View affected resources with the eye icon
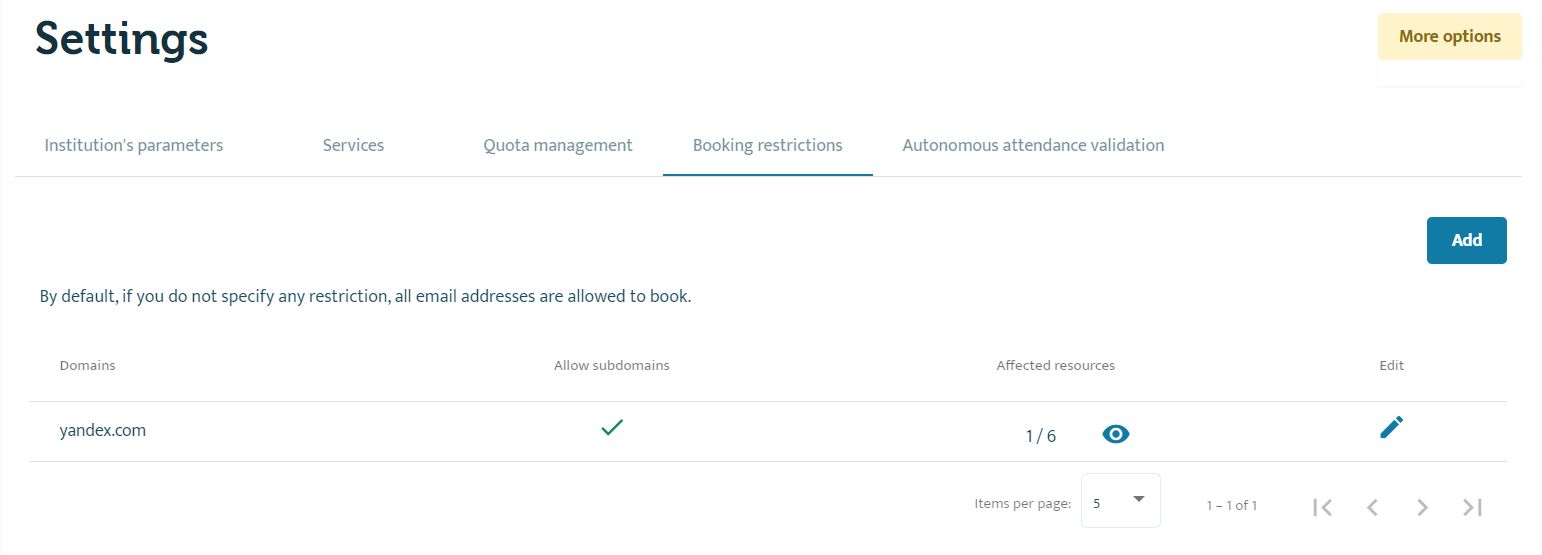The image size is (1542, 555). click(x=1115, y=434)
